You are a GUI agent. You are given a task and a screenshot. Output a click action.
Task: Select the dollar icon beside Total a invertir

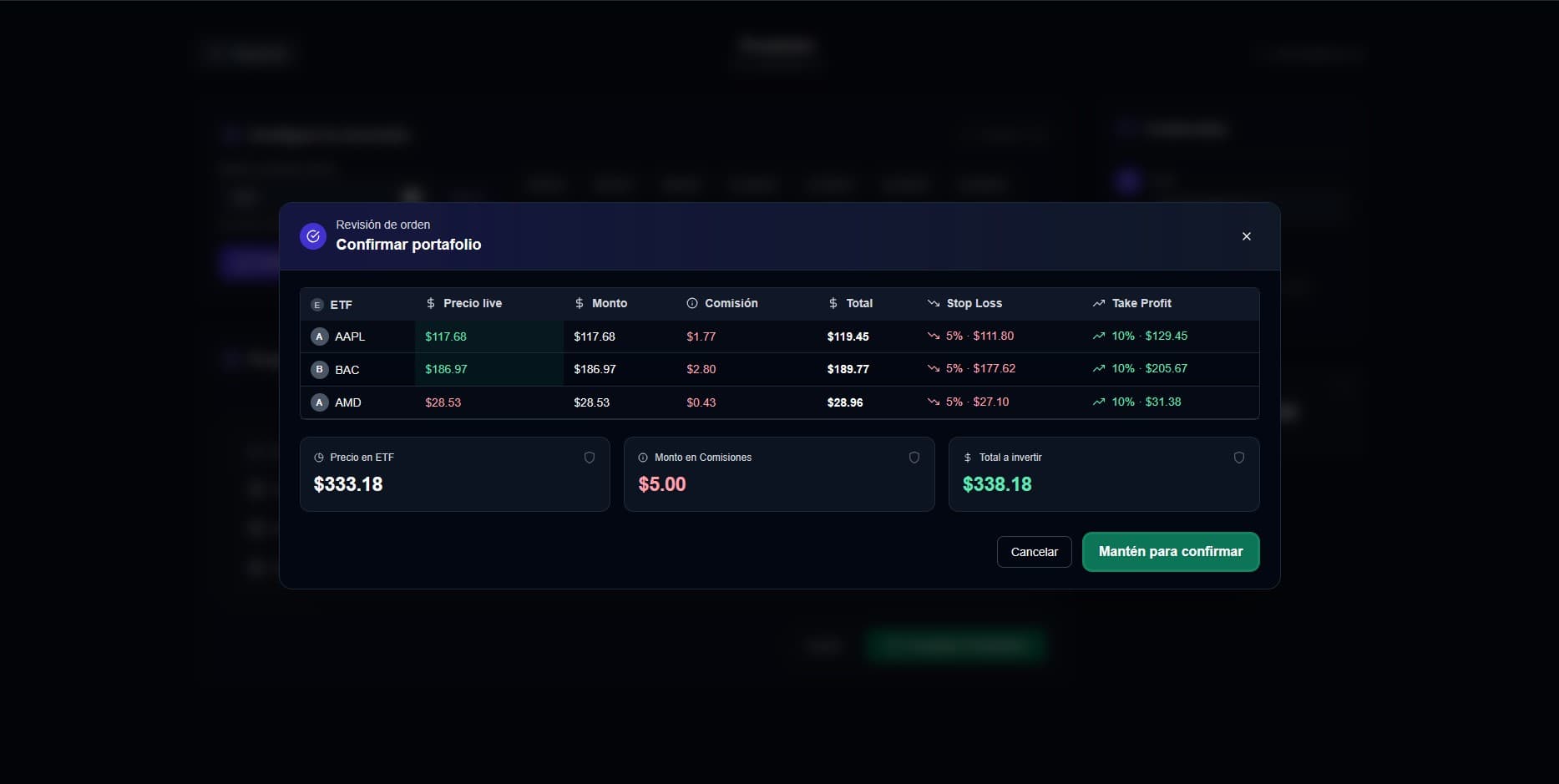pos(967,458)
